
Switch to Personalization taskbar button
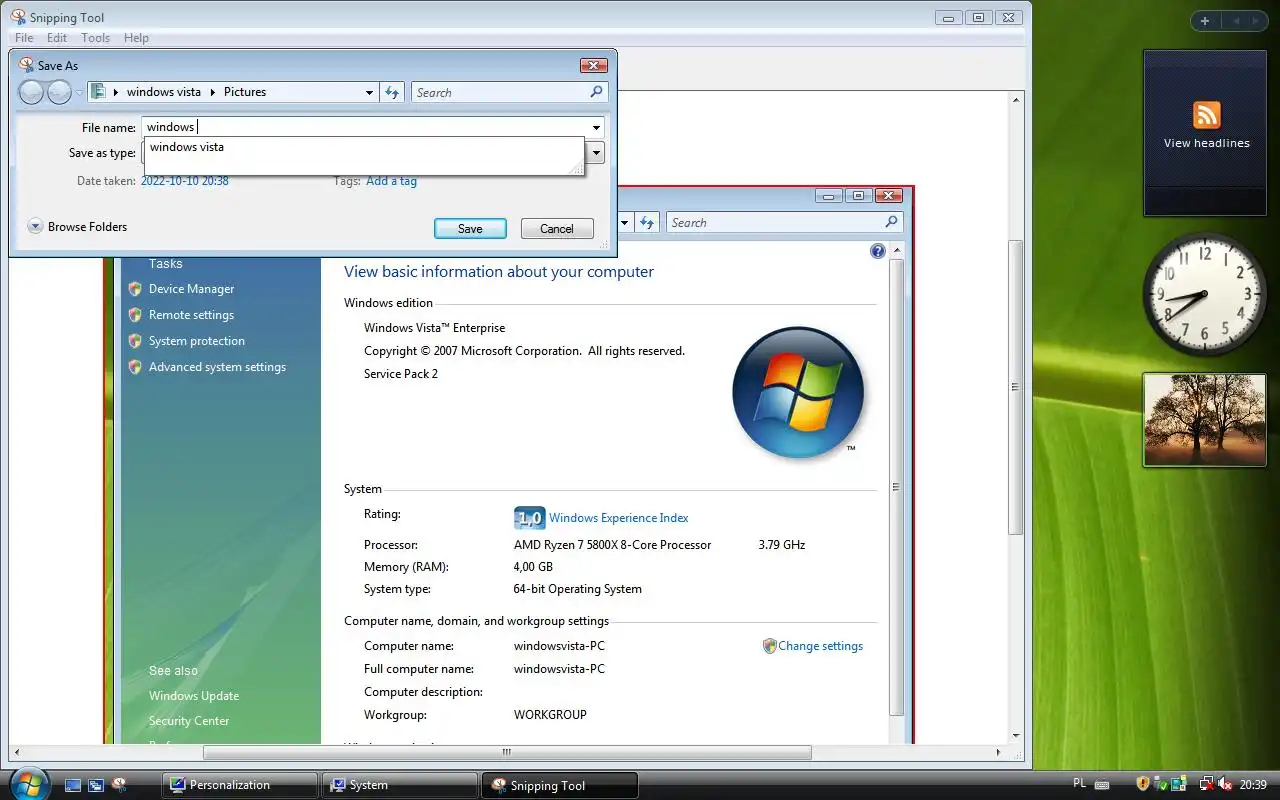tap(239, 785)
